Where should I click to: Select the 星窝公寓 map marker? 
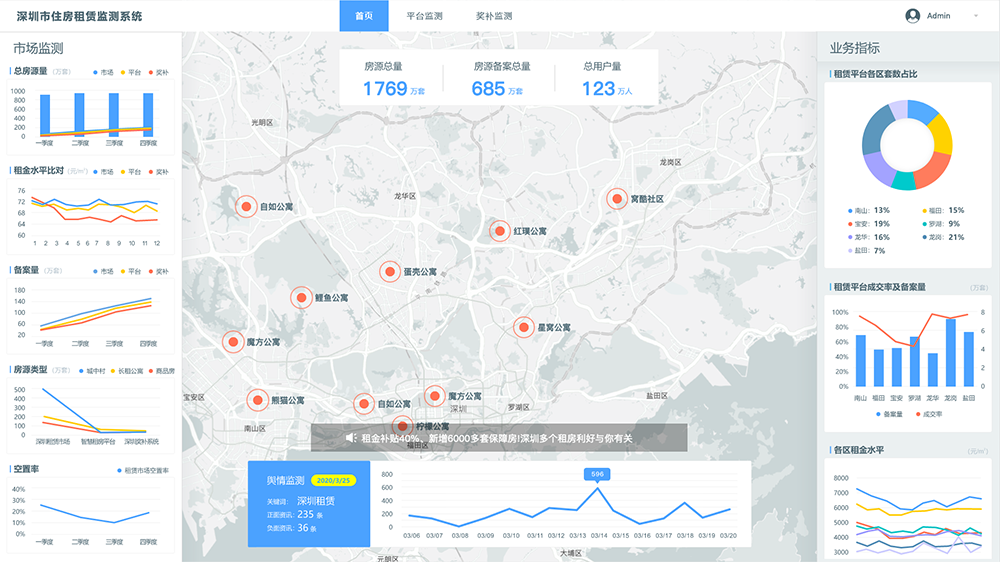(524, 327)
